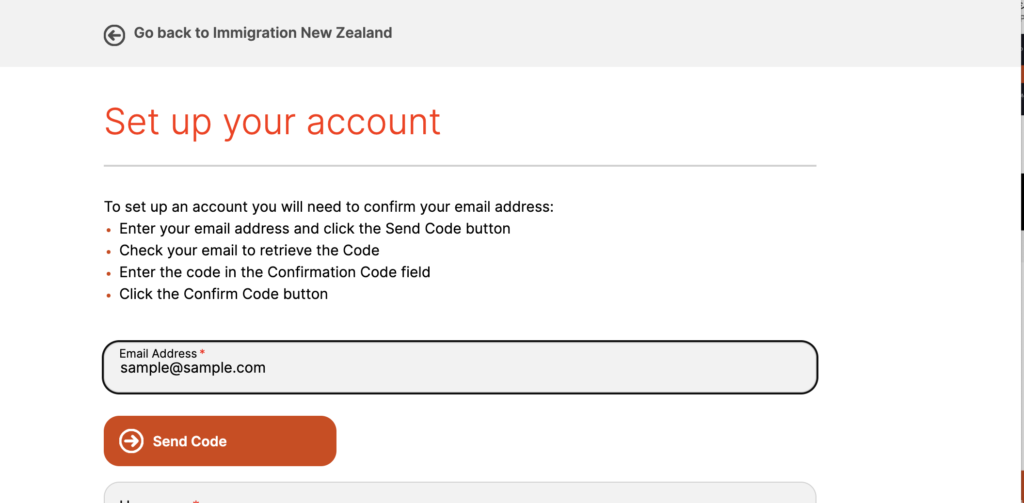Select the partially visible field below Send Code

click(x=460, y=494)
